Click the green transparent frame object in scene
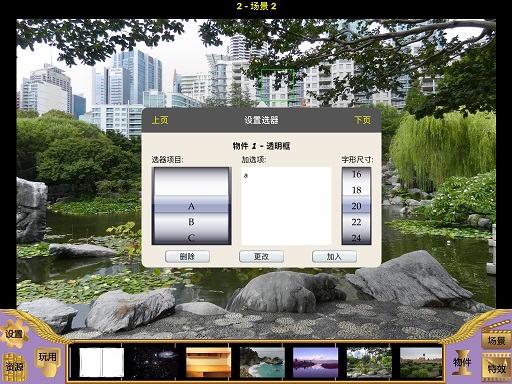 tap(277, 85)
